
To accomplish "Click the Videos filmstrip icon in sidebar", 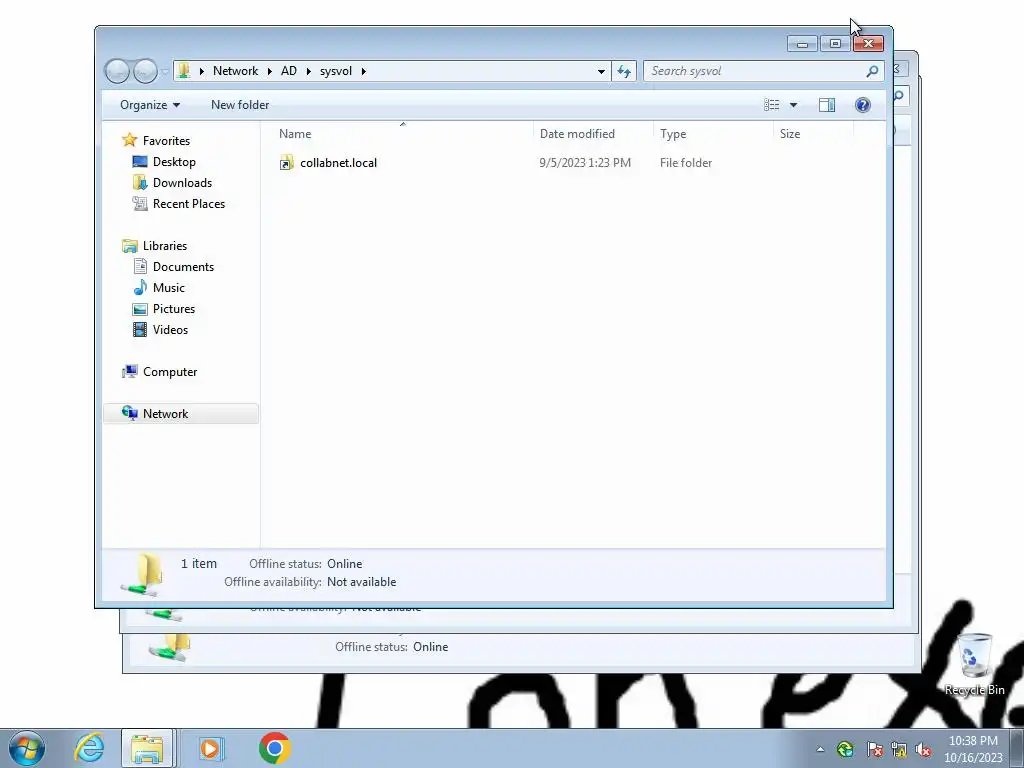I will [140, 329].
